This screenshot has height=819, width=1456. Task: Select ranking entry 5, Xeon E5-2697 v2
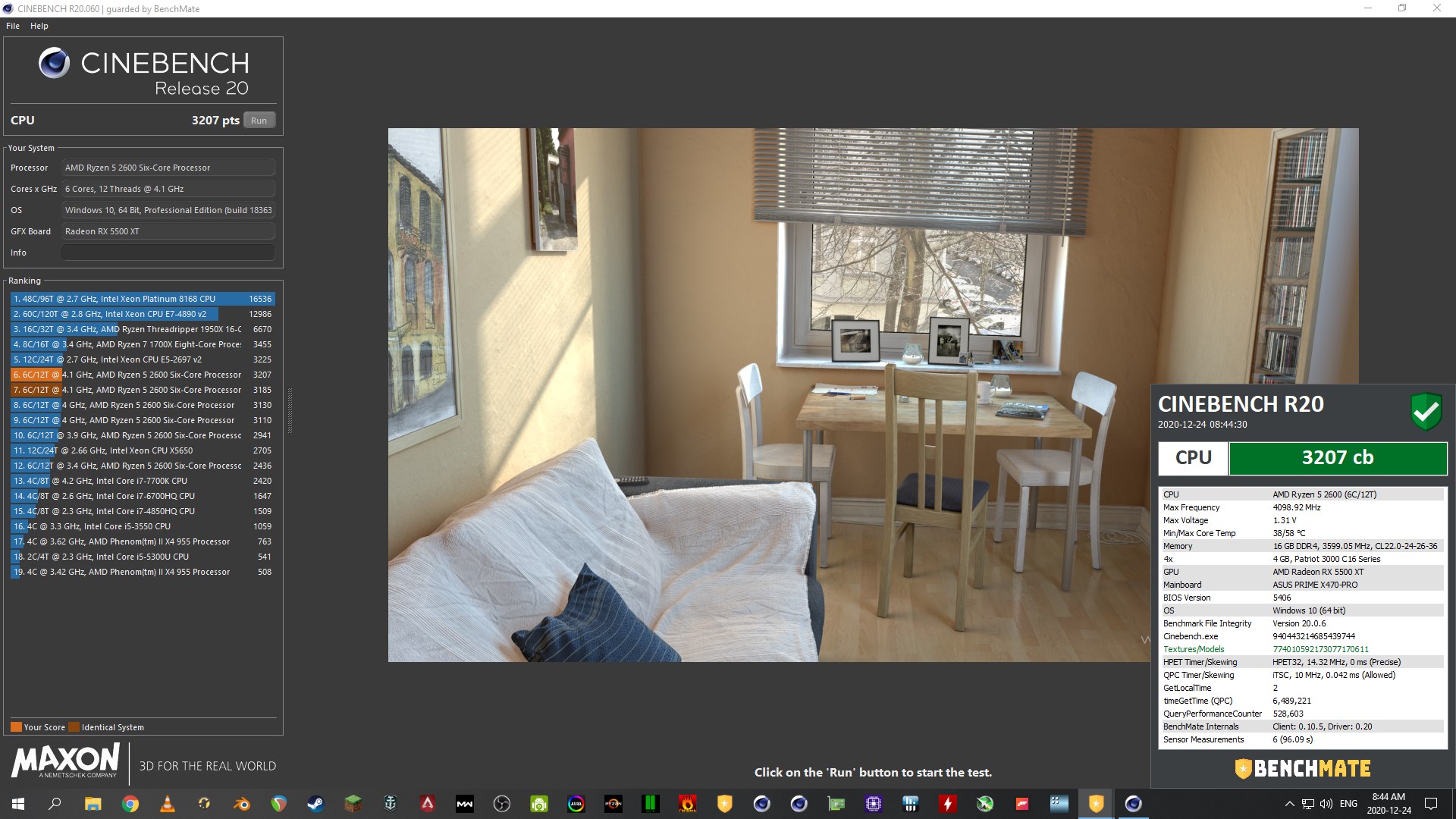(143, 359)
